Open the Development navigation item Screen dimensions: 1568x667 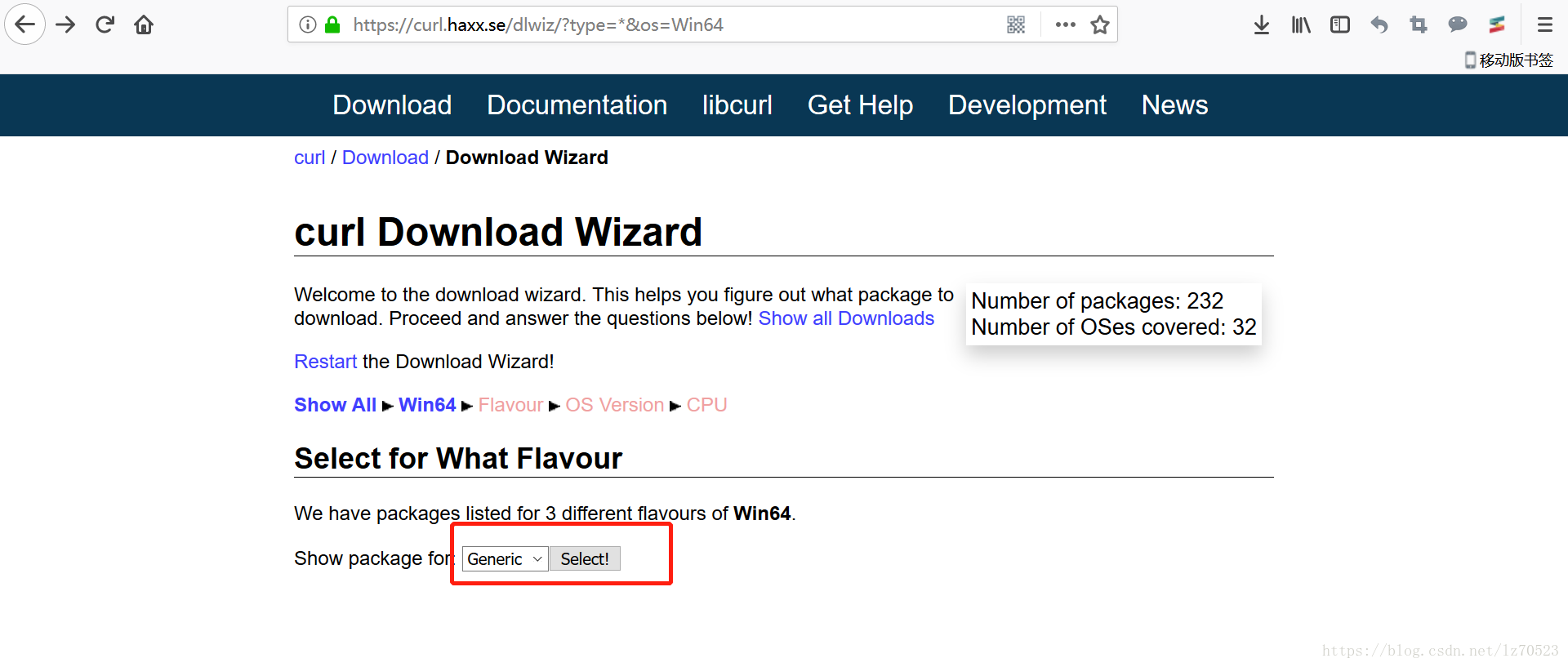click(x=1027, y=105)
